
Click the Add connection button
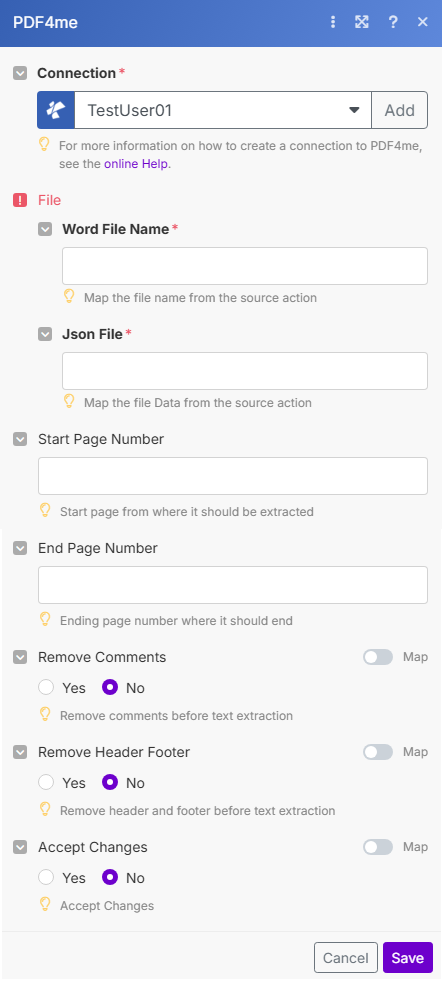[x=400, y=110]
